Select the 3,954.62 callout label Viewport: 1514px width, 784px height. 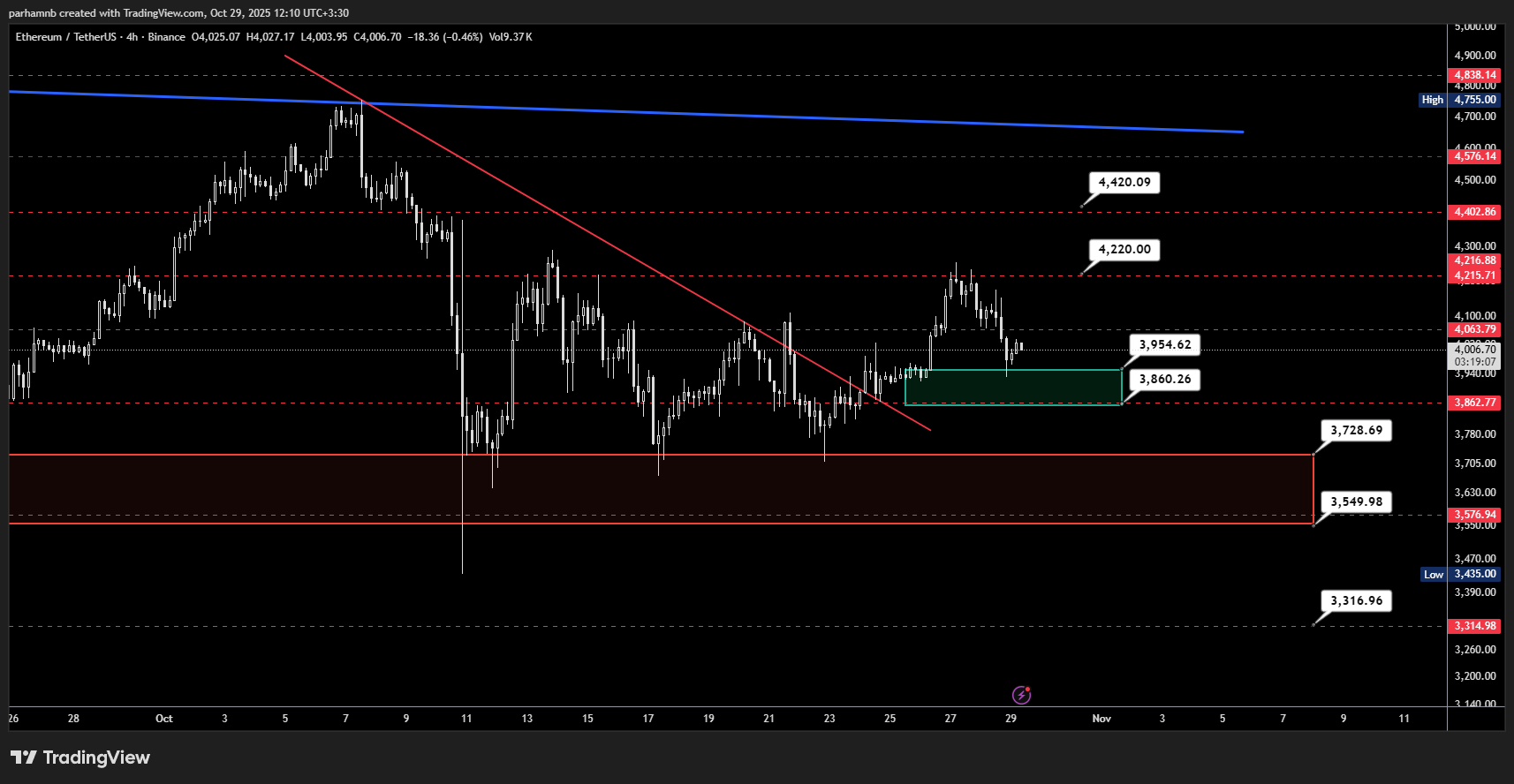1164,345
